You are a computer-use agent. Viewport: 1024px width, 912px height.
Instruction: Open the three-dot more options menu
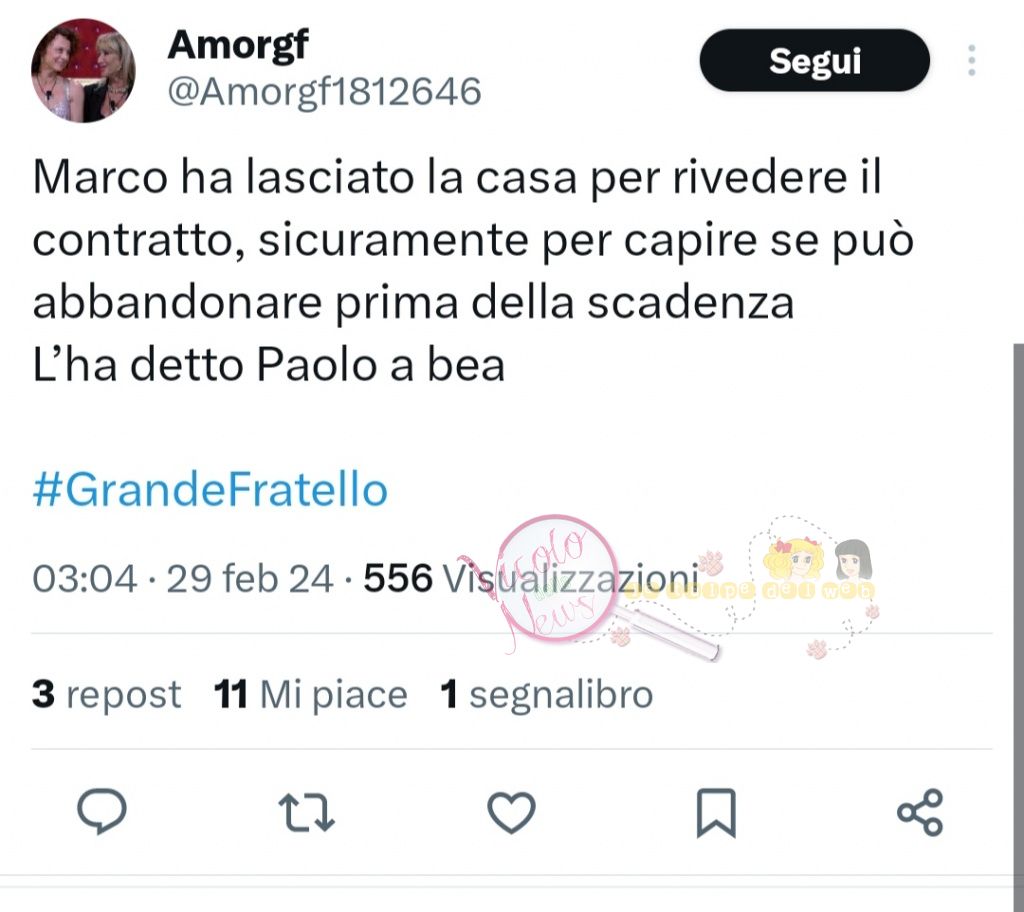pos(972,60)
